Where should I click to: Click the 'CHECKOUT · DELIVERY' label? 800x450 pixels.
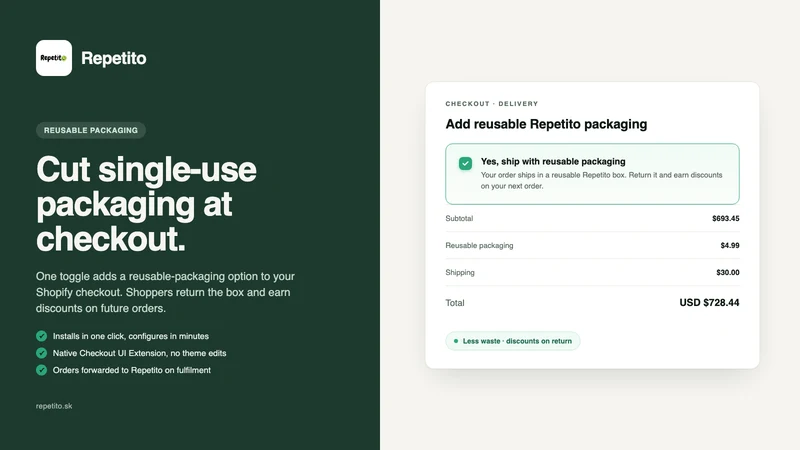(492, 104)
